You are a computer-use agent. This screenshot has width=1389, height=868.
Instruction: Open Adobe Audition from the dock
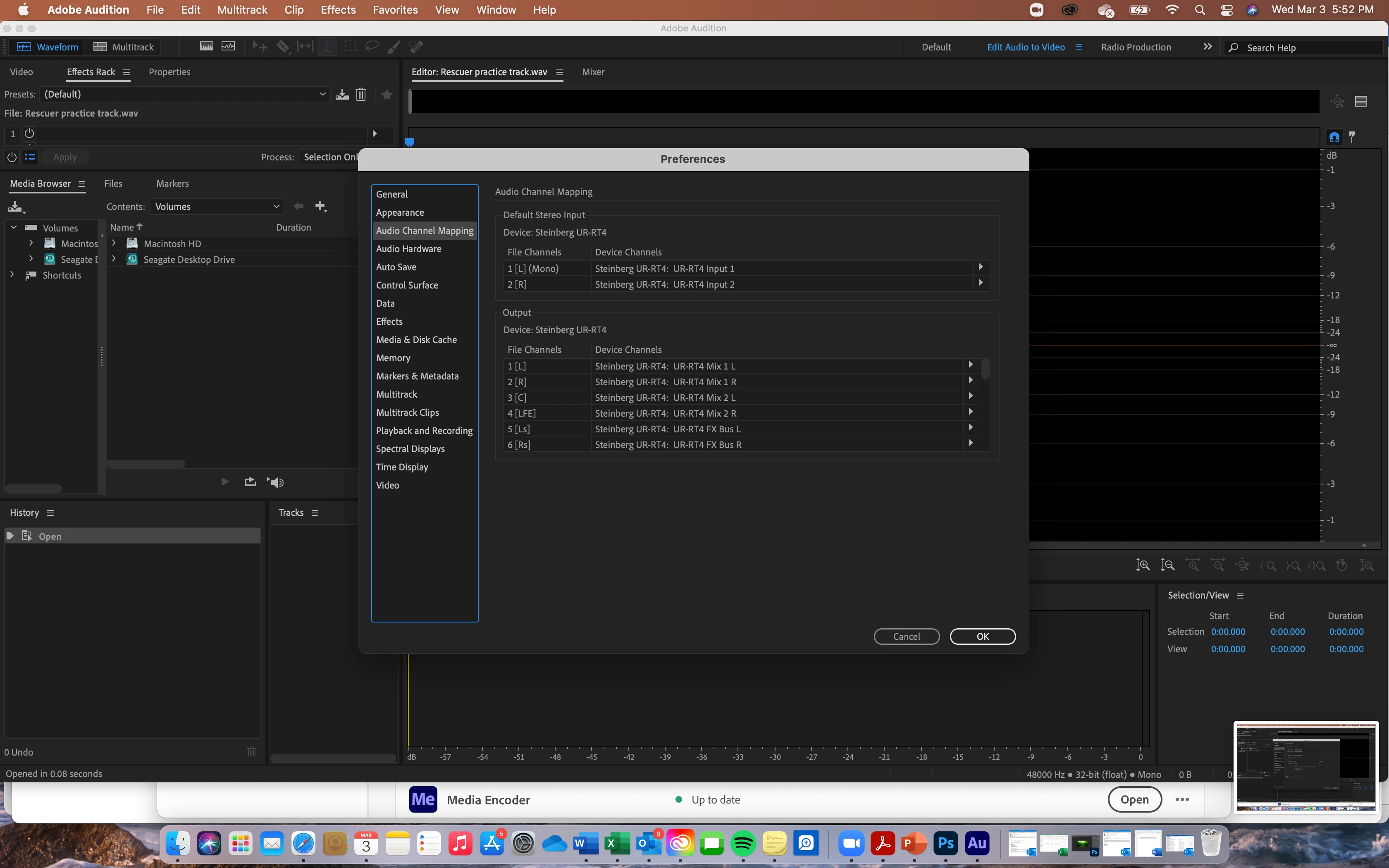[976, 843]
